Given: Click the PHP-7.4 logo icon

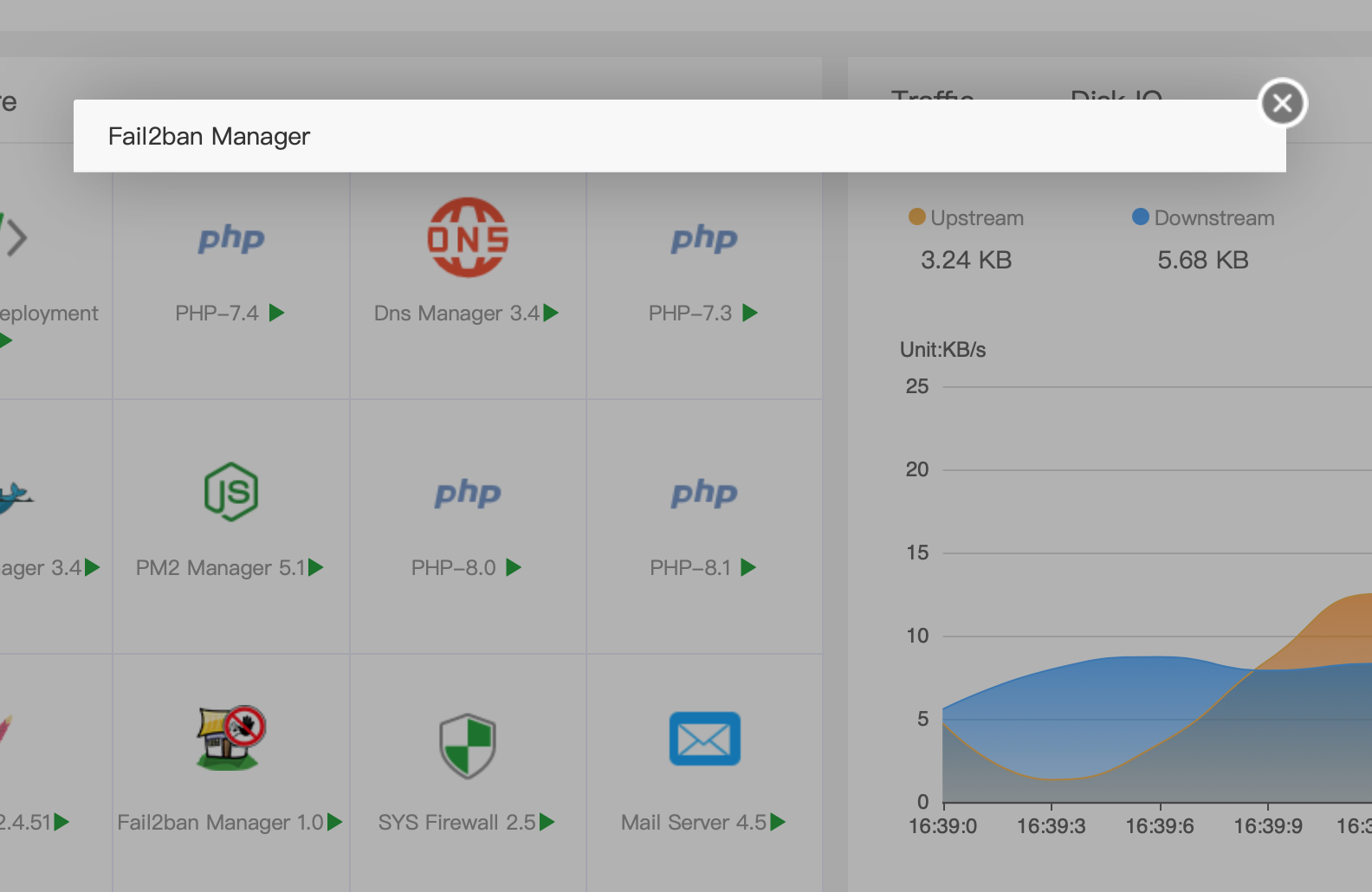Looking at the screenshot, I should (x=231, y=239).
